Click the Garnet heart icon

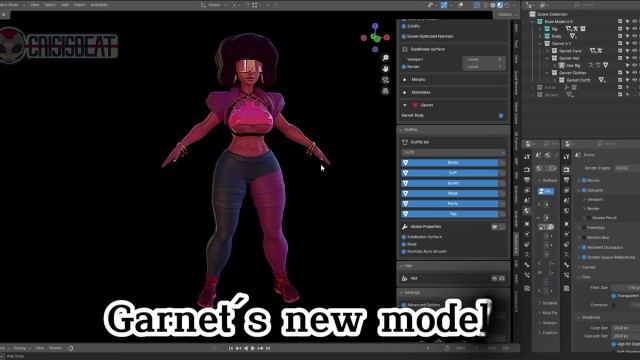click(x=415, y=105)
